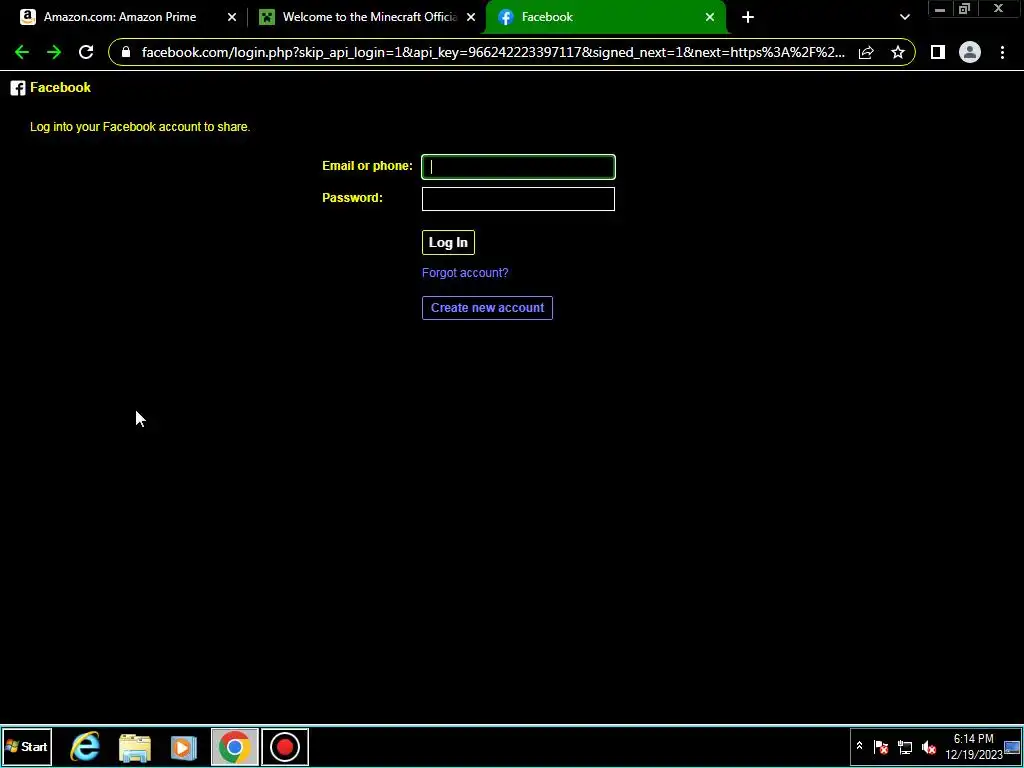Open the Chrome three-dot menu
This screenshot has width=1024, height=768.
[x=1002, y=52]
